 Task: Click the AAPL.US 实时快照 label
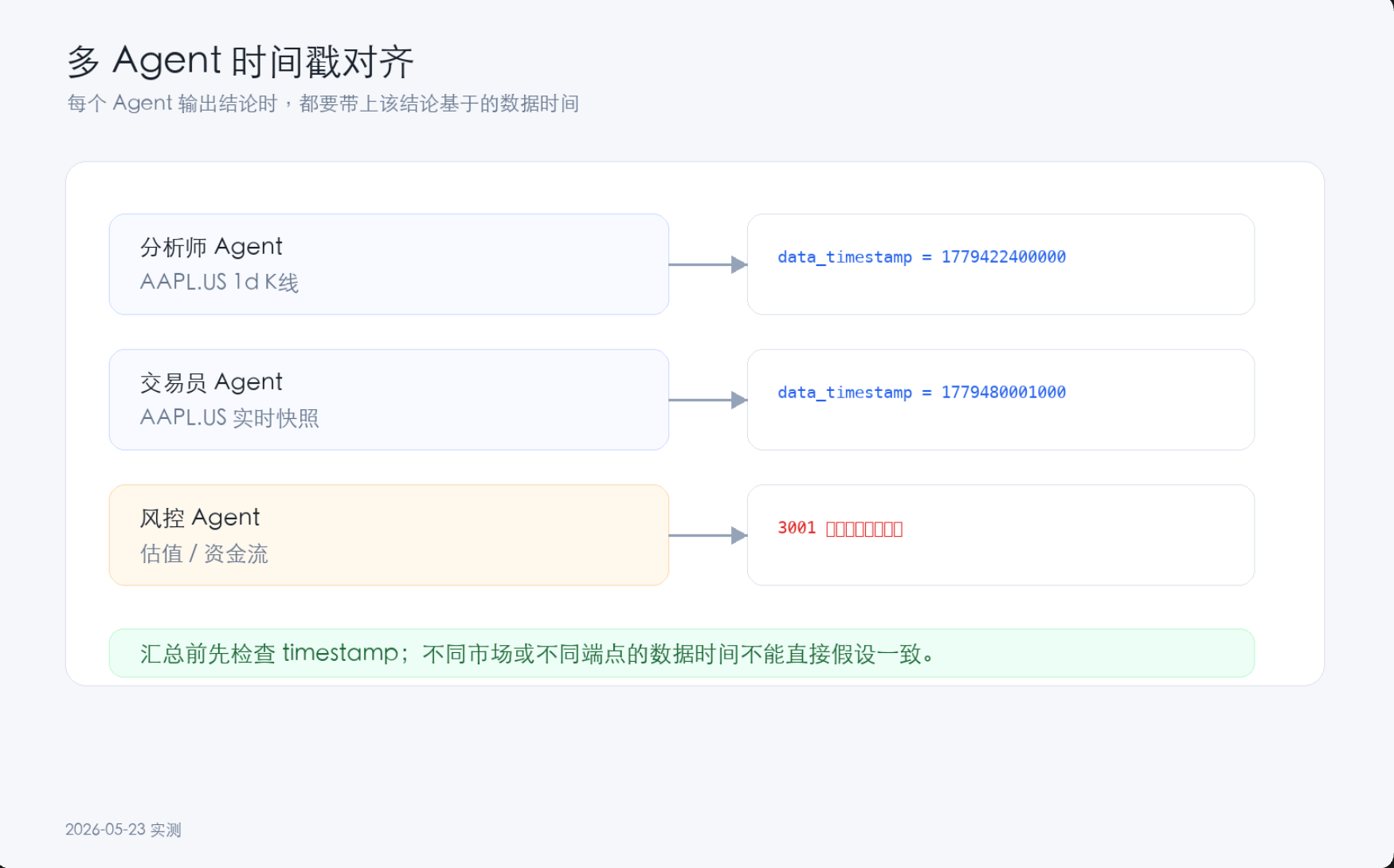[229, 418]
